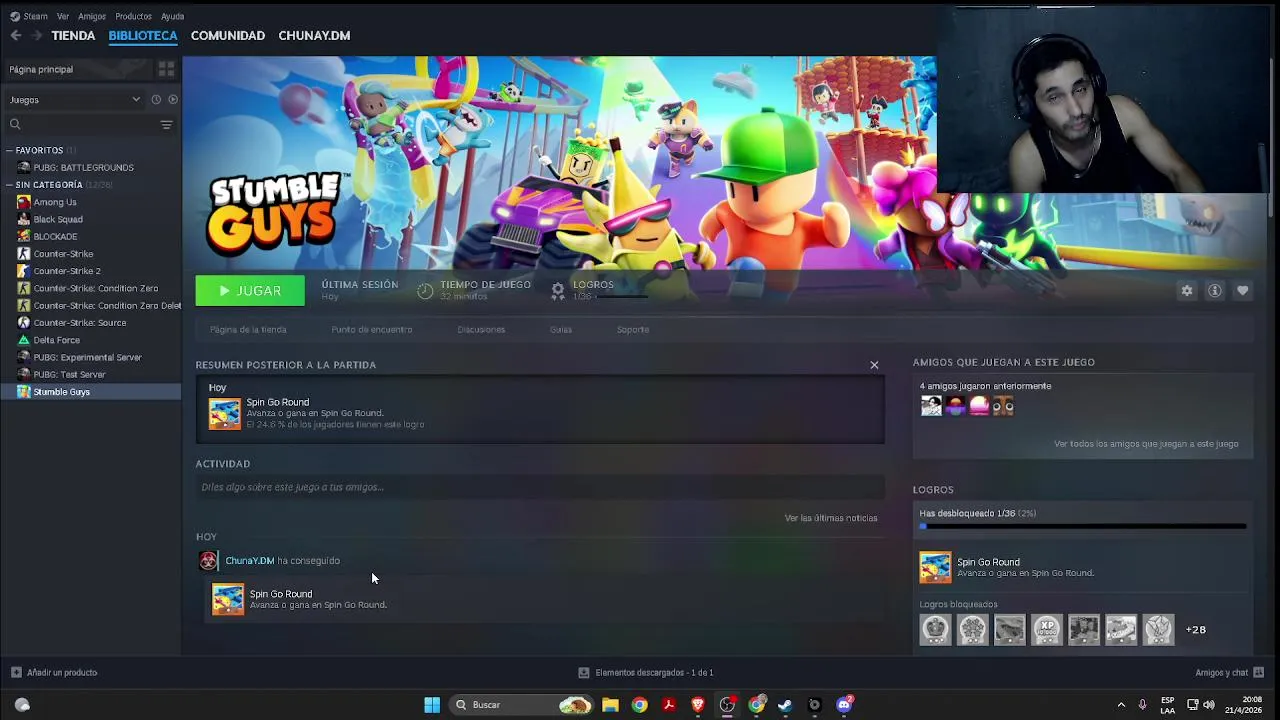Open Friends and chat icon

1258,672
